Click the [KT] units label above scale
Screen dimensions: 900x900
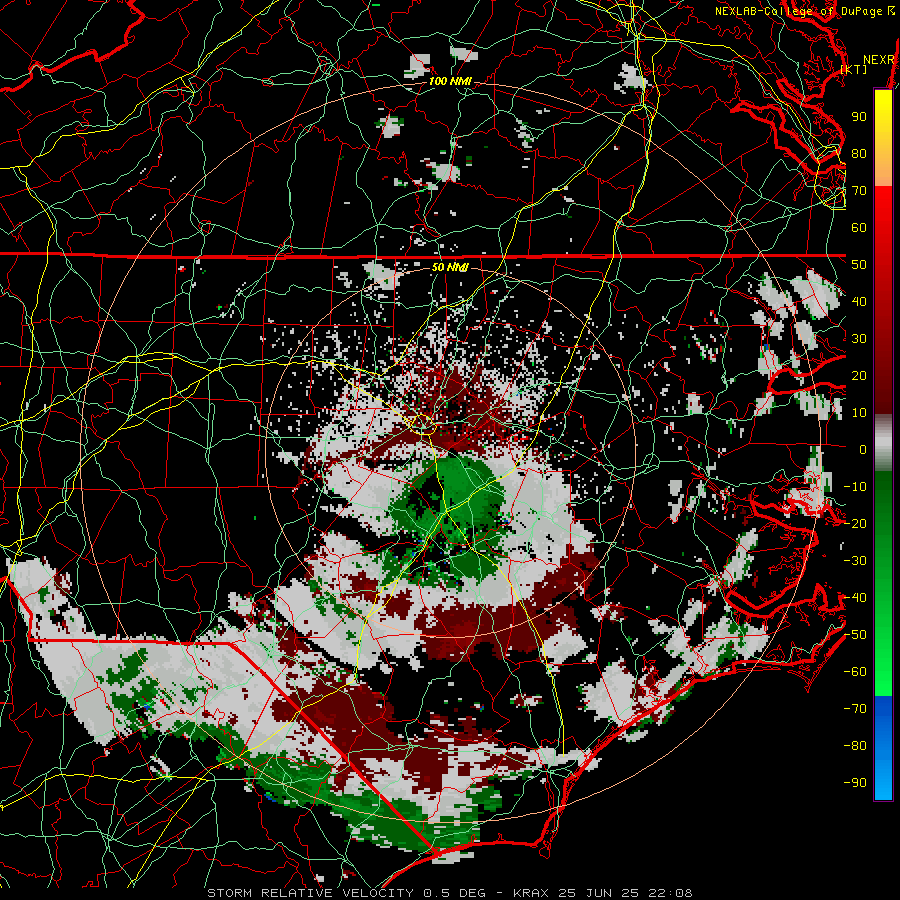coord(854,69)
